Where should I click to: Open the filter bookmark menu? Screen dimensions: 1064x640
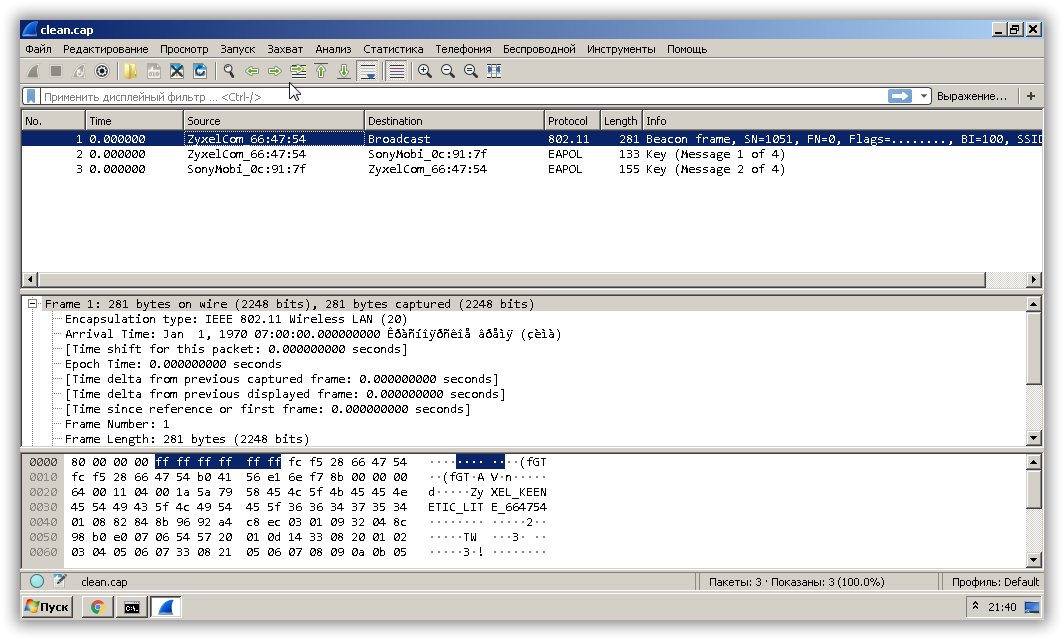coord(31,96)
